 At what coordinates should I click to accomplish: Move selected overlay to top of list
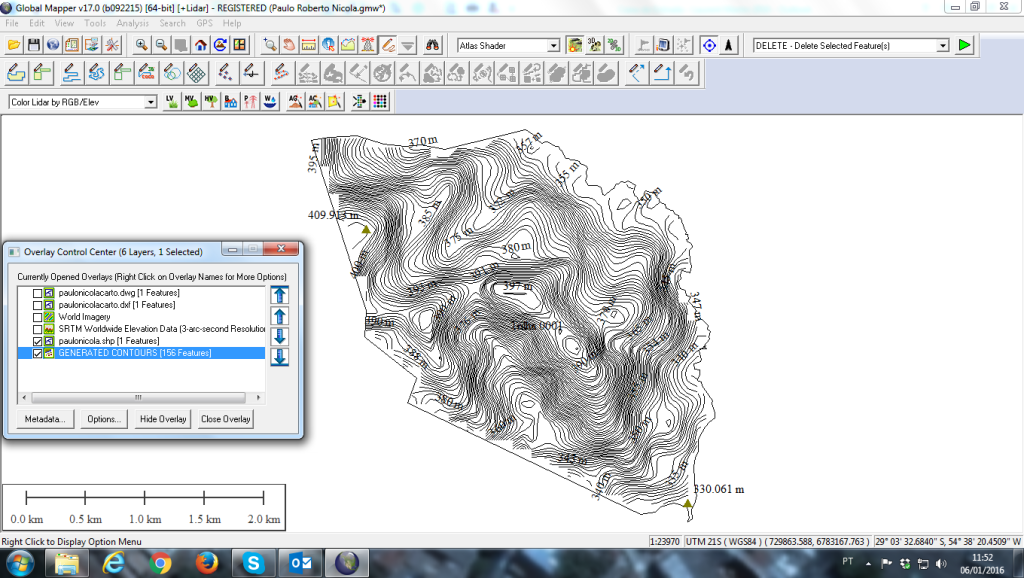pyautogui.click(x=280, y=294)
